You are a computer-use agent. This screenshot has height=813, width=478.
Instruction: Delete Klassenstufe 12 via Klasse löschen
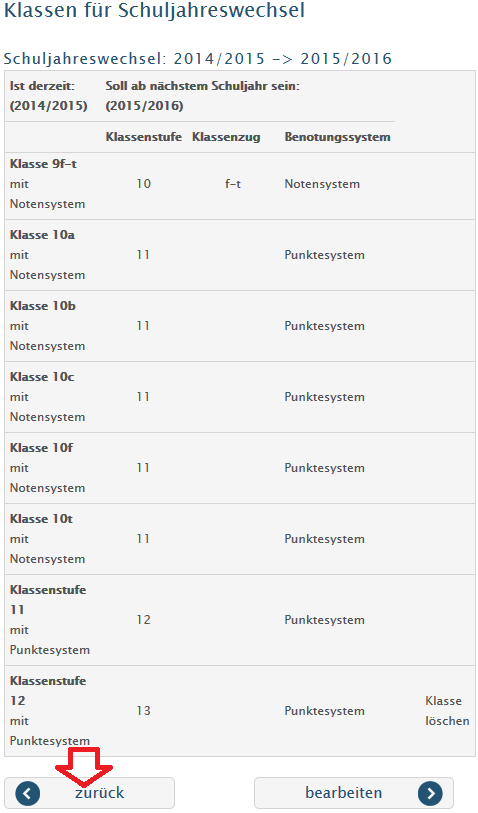click(447, 711)
